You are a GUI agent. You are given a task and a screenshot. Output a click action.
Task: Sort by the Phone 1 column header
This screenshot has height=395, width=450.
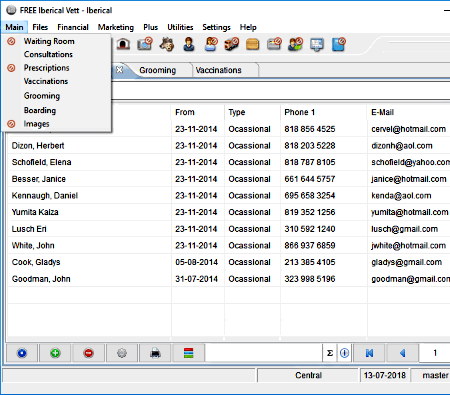pyautogui.click(x=323, y=112)
